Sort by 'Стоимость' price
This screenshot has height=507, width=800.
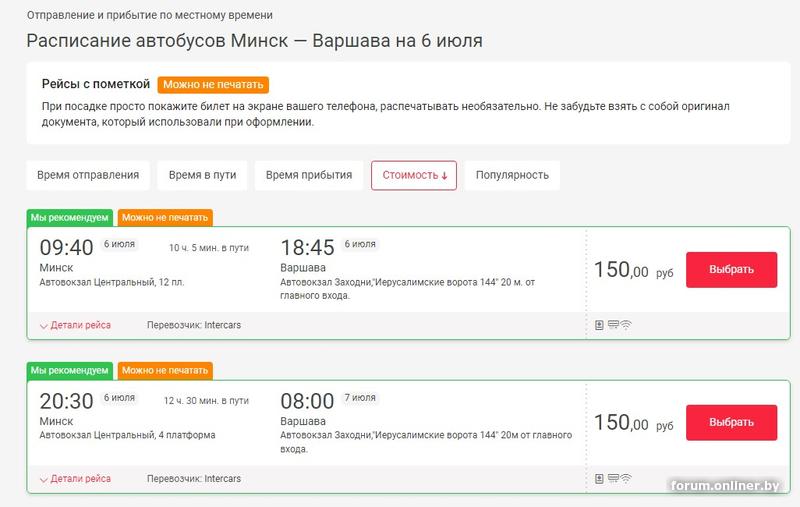click(414, 175)
